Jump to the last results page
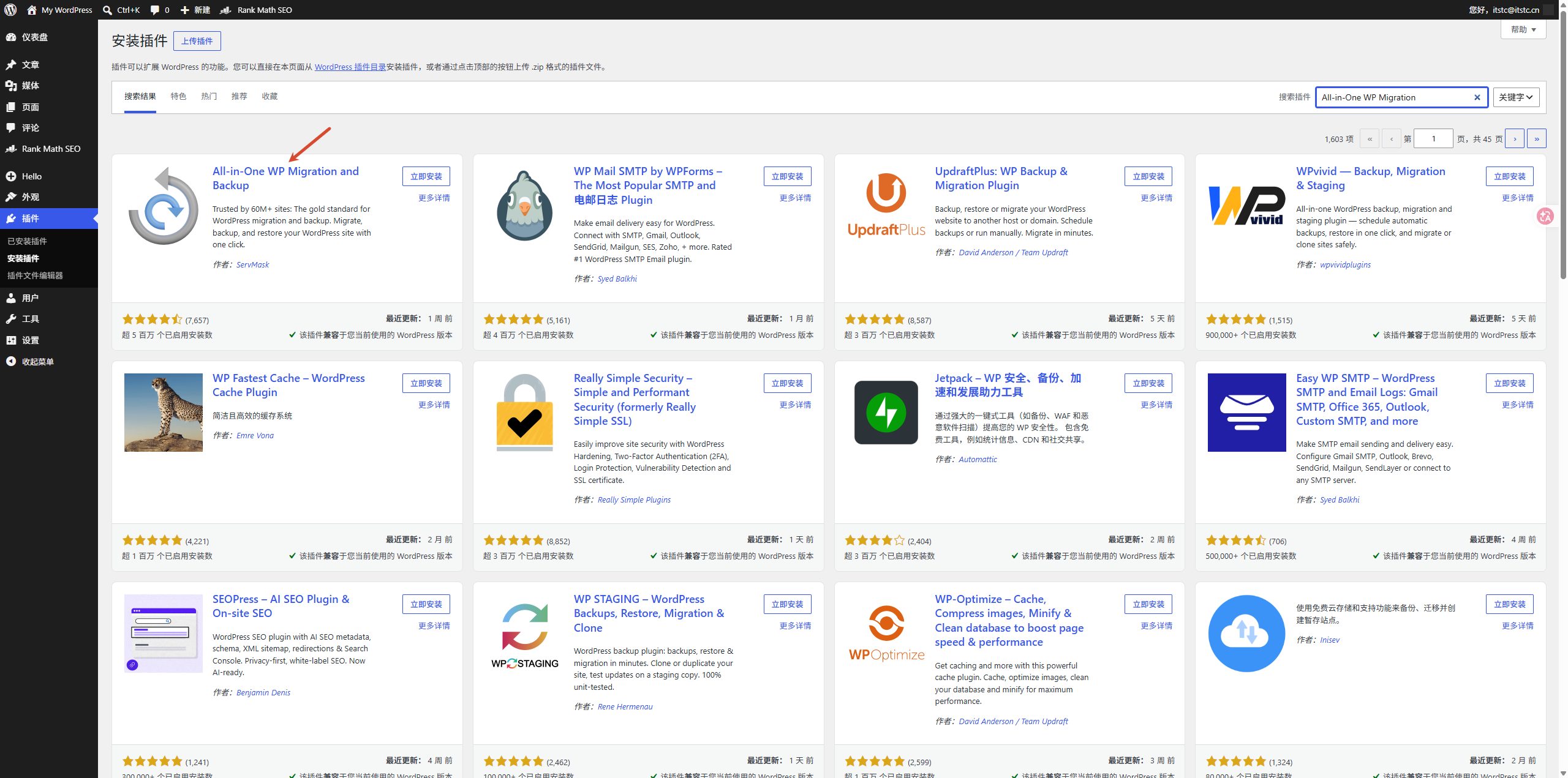Viewport: 1568px width, 778px height. 1537,138
